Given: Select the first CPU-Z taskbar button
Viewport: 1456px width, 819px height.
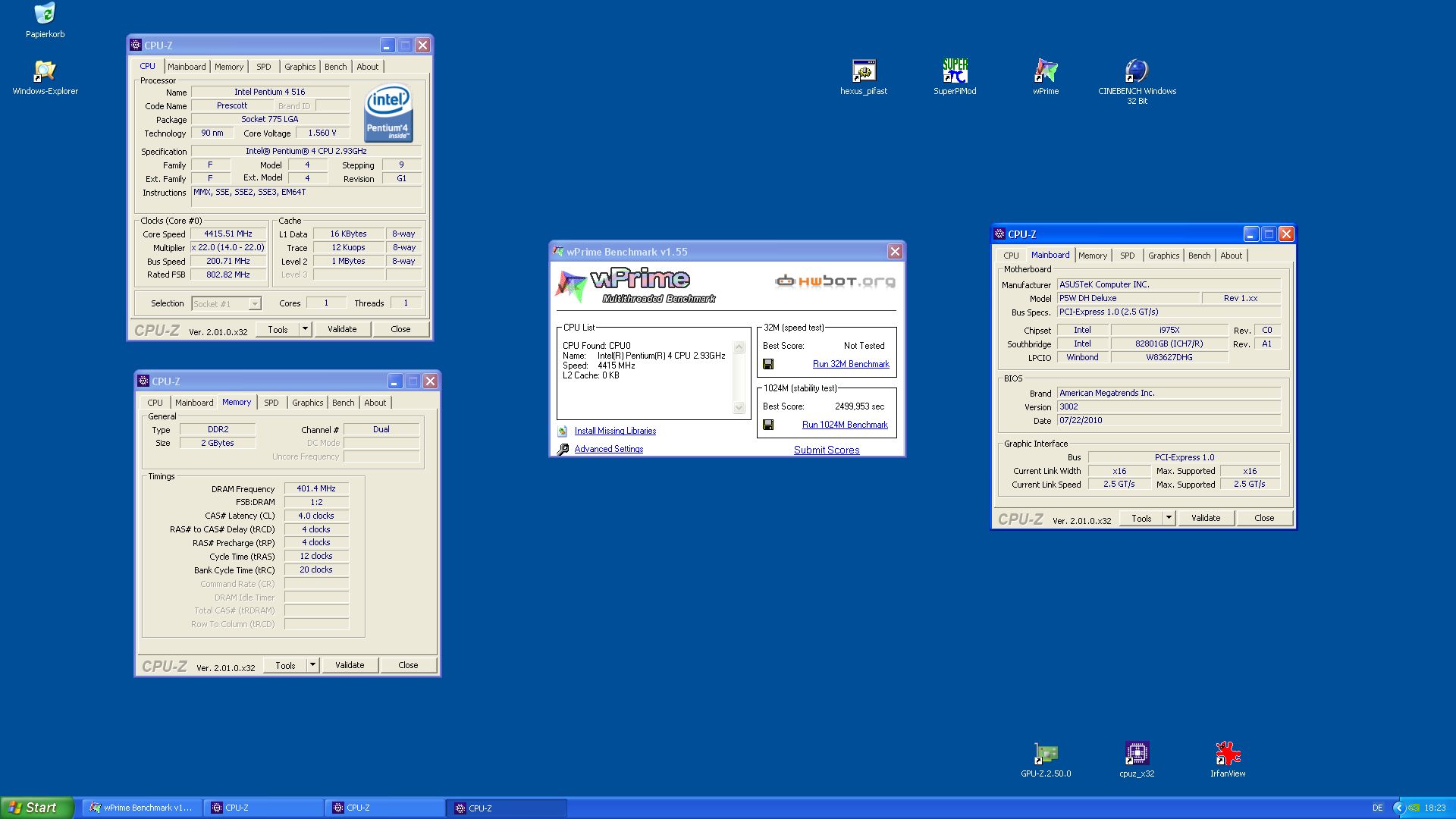Looking at the screenshot, I should (x=262, y=808).
